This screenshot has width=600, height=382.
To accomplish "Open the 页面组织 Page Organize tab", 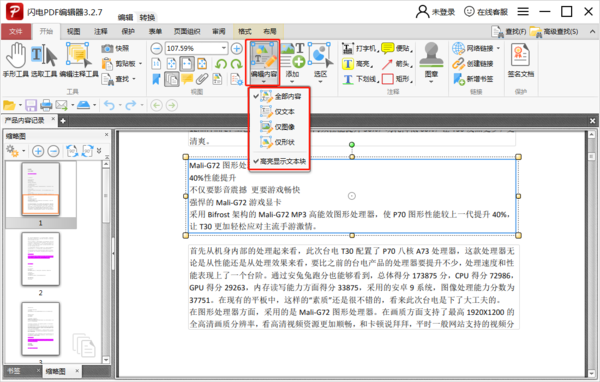I will coord(187,31).
